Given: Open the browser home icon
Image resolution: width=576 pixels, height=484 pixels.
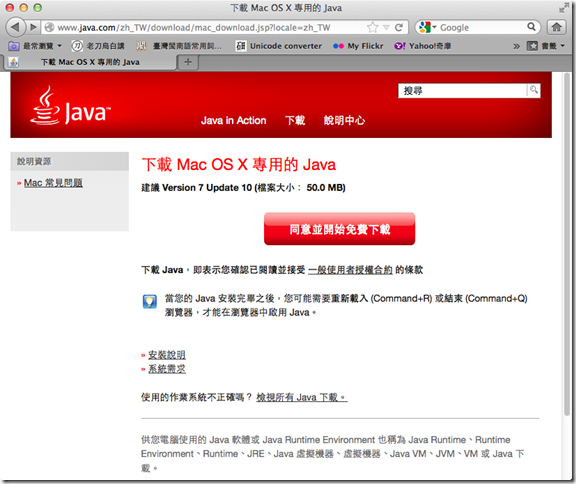Looking at the screenshot, I should 557,27.
